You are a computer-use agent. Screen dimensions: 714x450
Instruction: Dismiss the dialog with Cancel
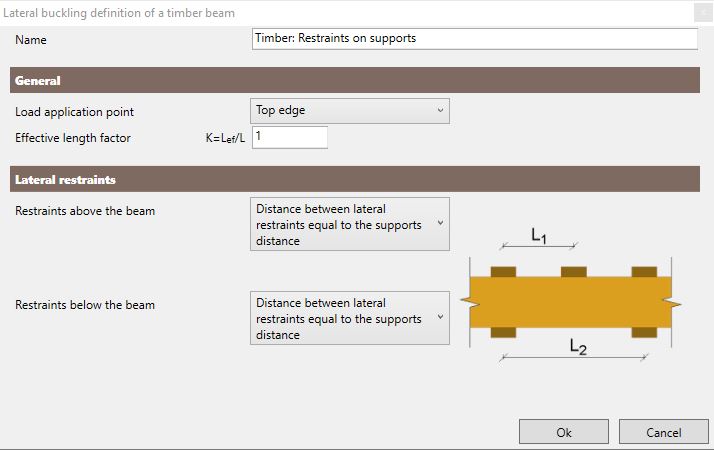tap(663, 432)
